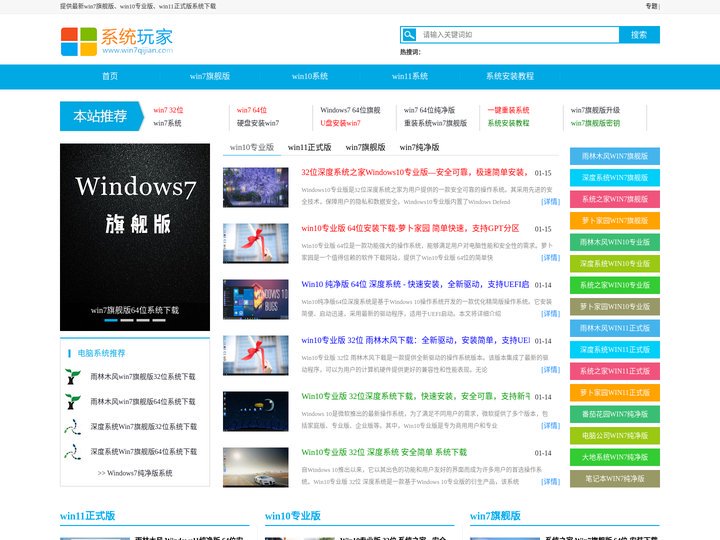Open the >> Windows7纯净版系统 link
The width and height of the screenshot is (720, 540).
(135, 473)
